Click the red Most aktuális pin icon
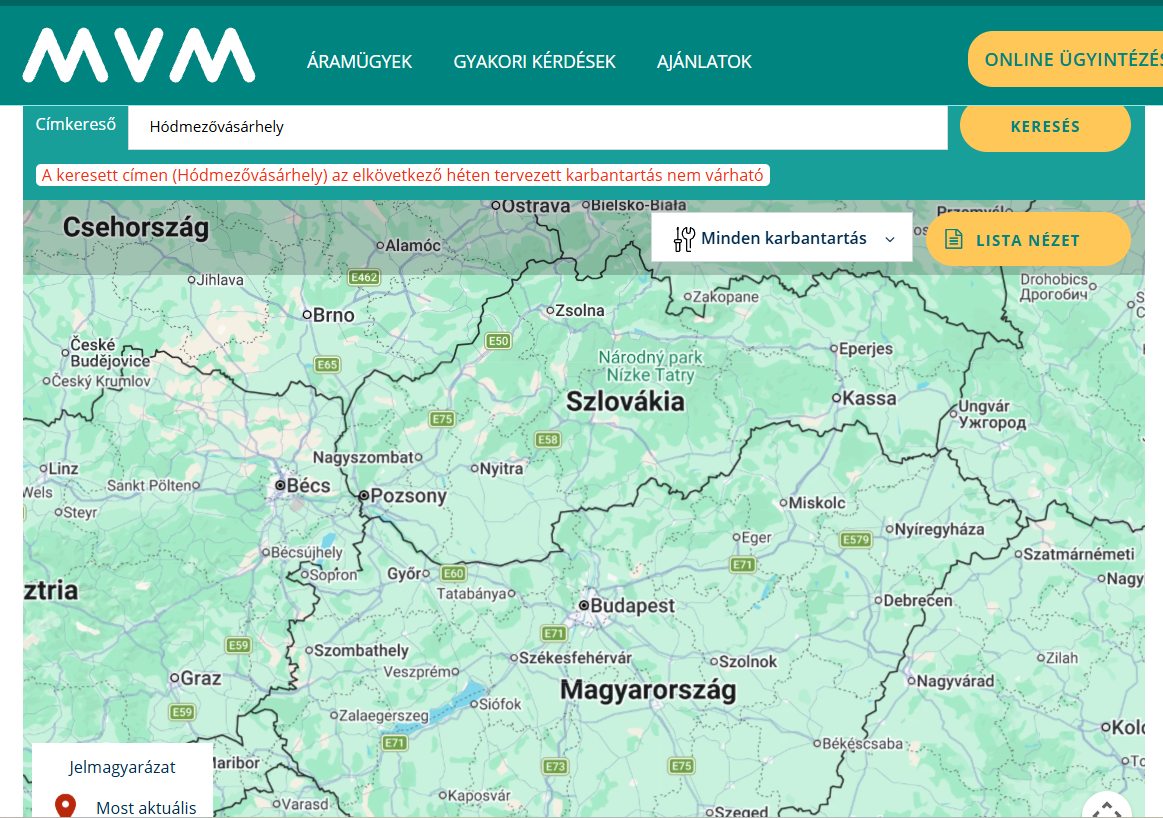This screenshot has height=818, width=1163. point(65,805)
